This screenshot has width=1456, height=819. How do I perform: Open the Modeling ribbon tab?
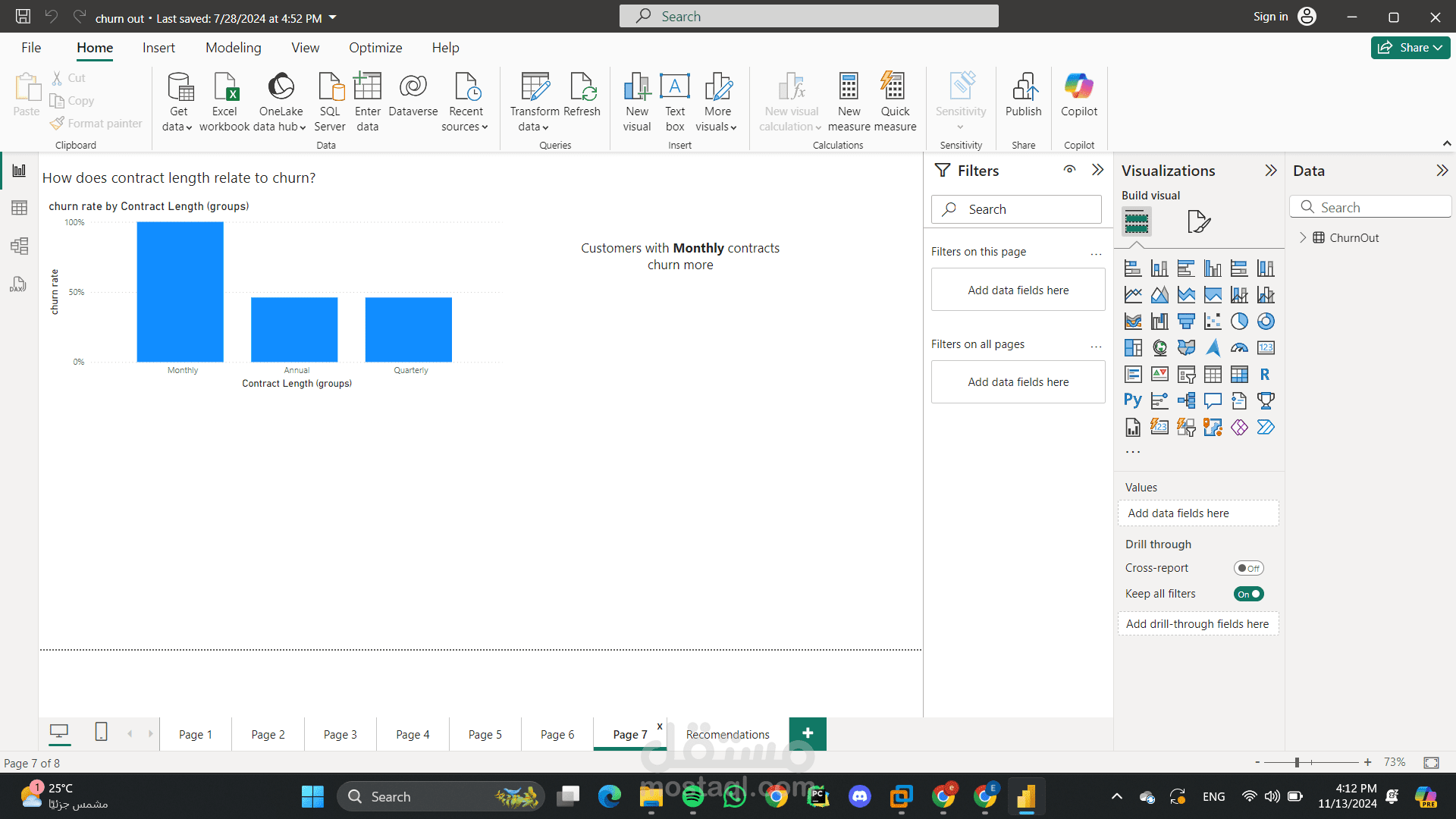233,48
